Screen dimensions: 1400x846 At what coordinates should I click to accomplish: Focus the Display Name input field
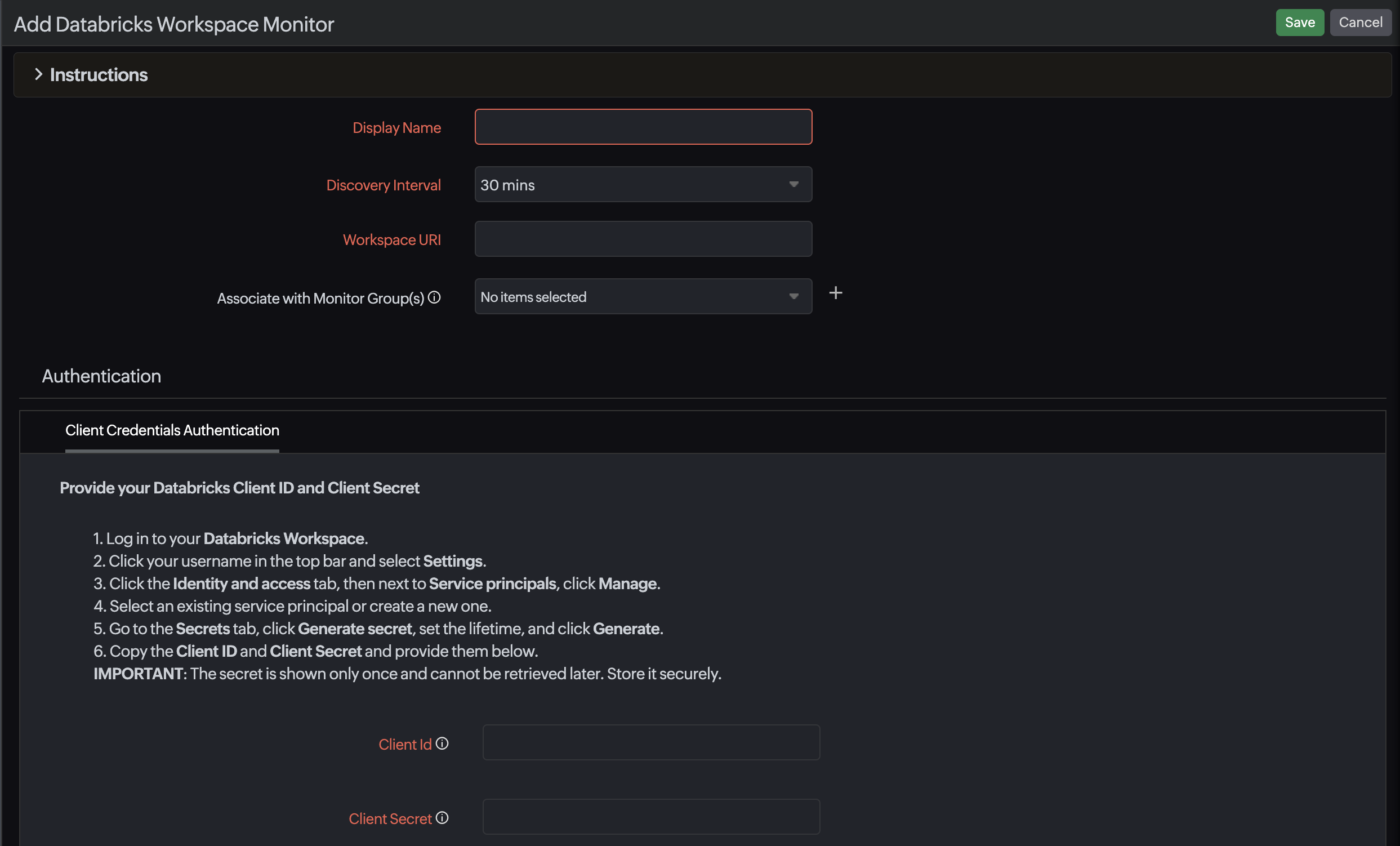point(643,127)
